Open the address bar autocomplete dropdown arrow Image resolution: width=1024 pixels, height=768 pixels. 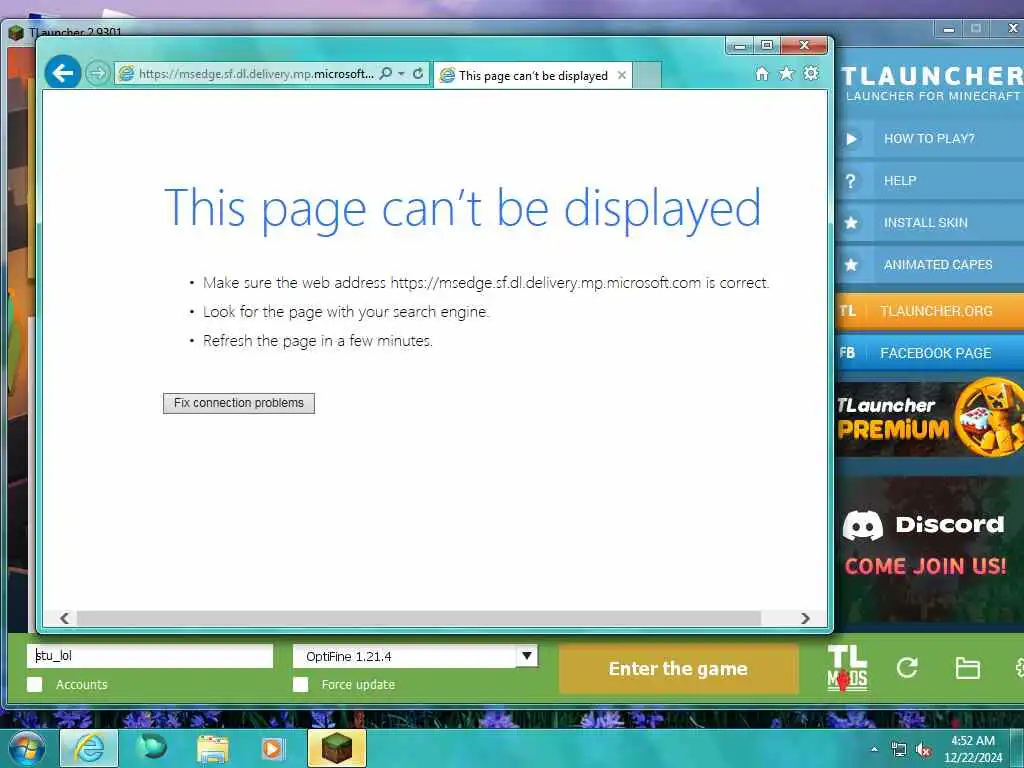pyautogui.click(x=402, y=74)
